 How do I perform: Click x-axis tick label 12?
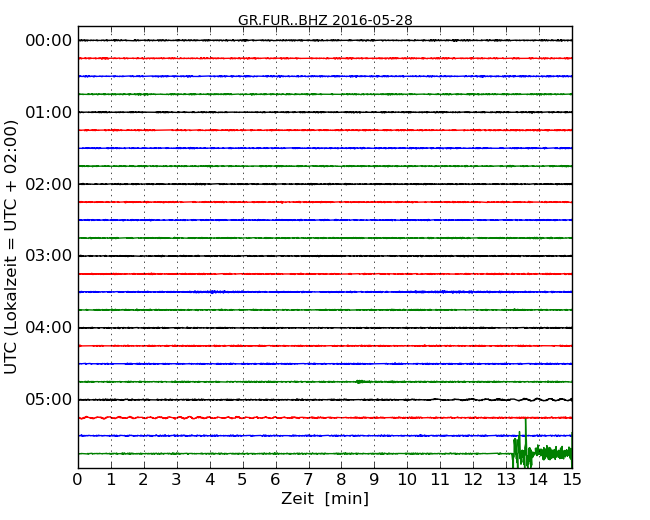[x=473, y=480]
